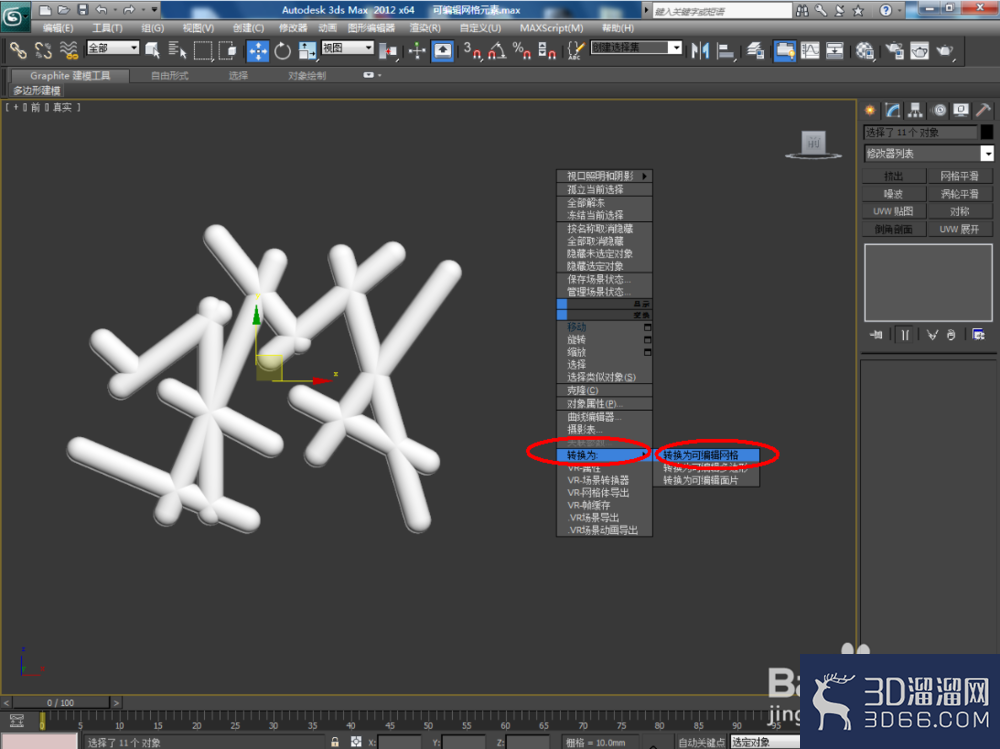Click the 挤出 modifier button
1000x749 pixels.
point(893,176)
